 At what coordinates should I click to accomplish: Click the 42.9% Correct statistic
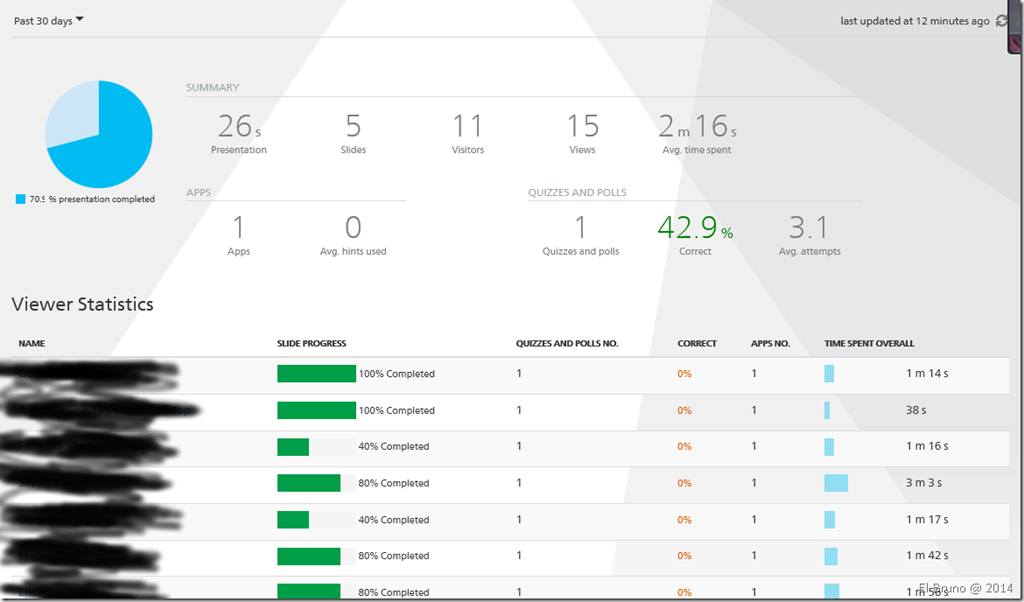coord(695,228)
